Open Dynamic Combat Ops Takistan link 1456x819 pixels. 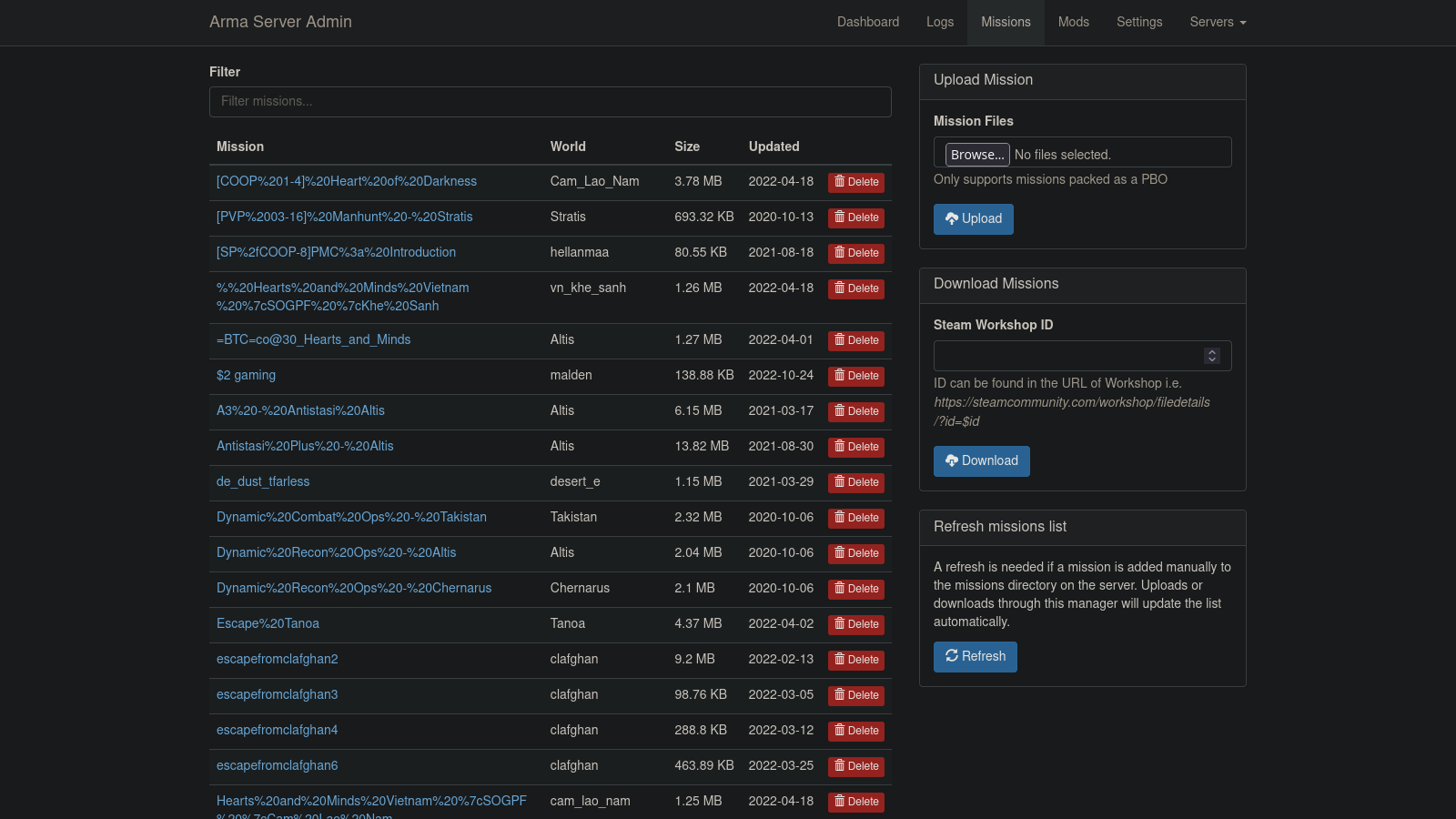tap(351, 517)
